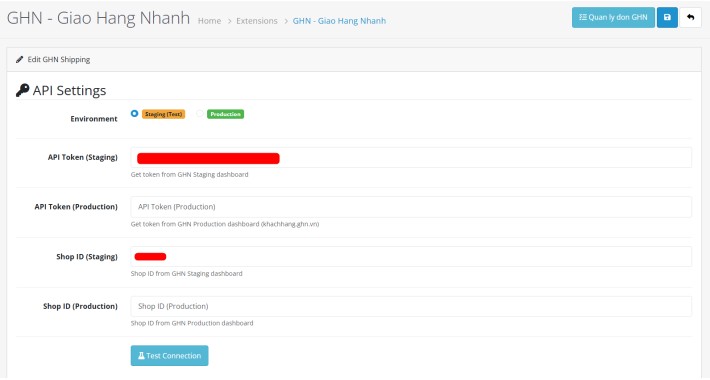This screenshot has width=710, height=380.
Task: Click the 'Edit GHN Shipping' panel heading
Action: pyautogui.click(x=59, y=59)
